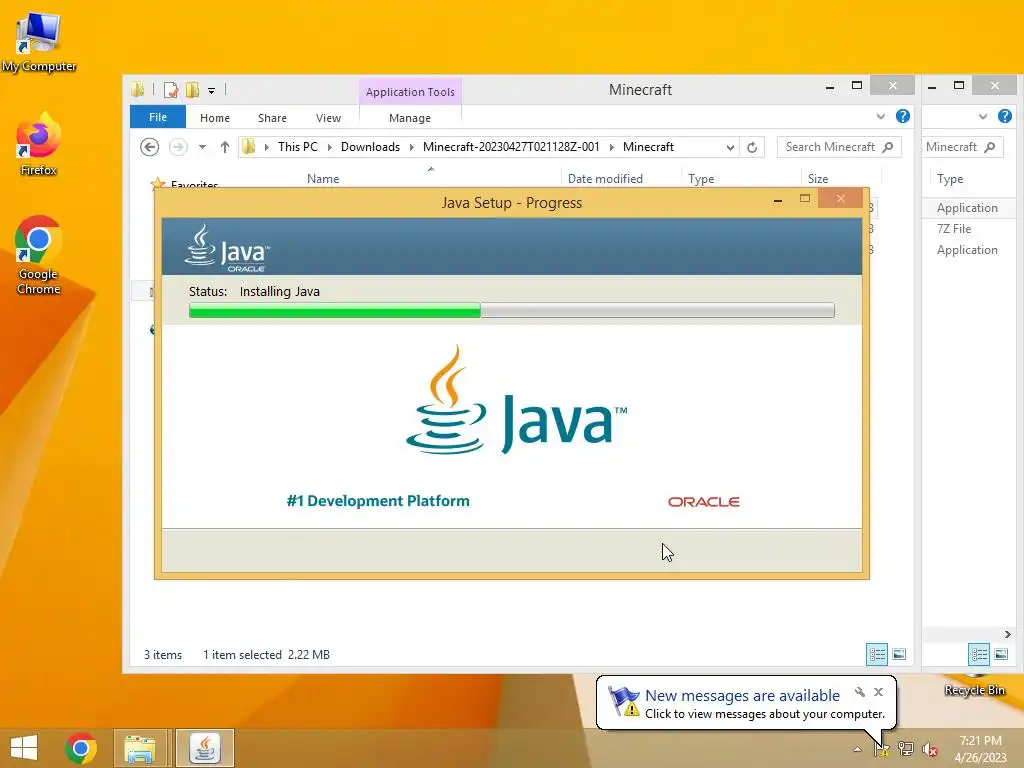Go back in Minecraft Explorer window
The height and width of the screenshot is (768, 1024).
pyautogui.click(x=150, y=147)
